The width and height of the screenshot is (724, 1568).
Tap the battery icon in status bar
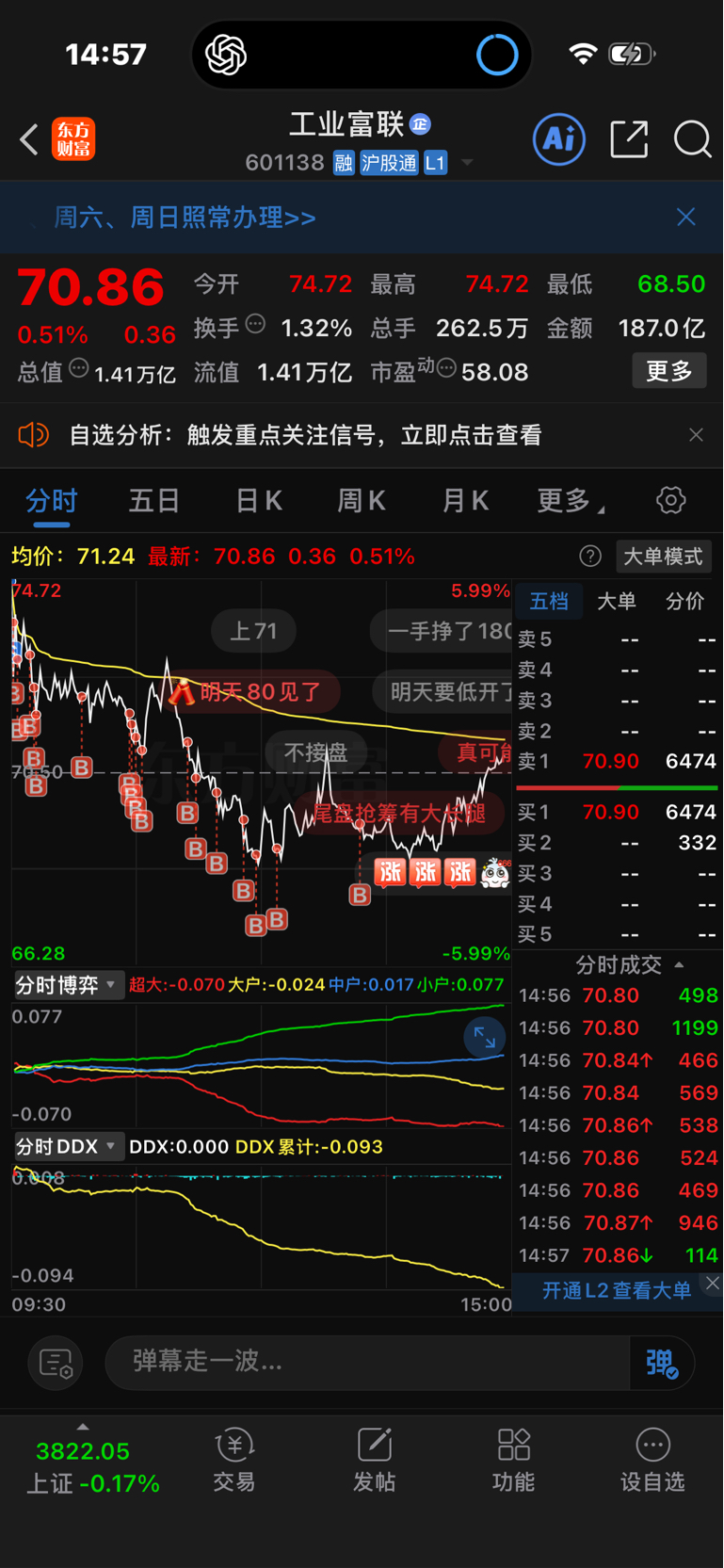(632, 54)
